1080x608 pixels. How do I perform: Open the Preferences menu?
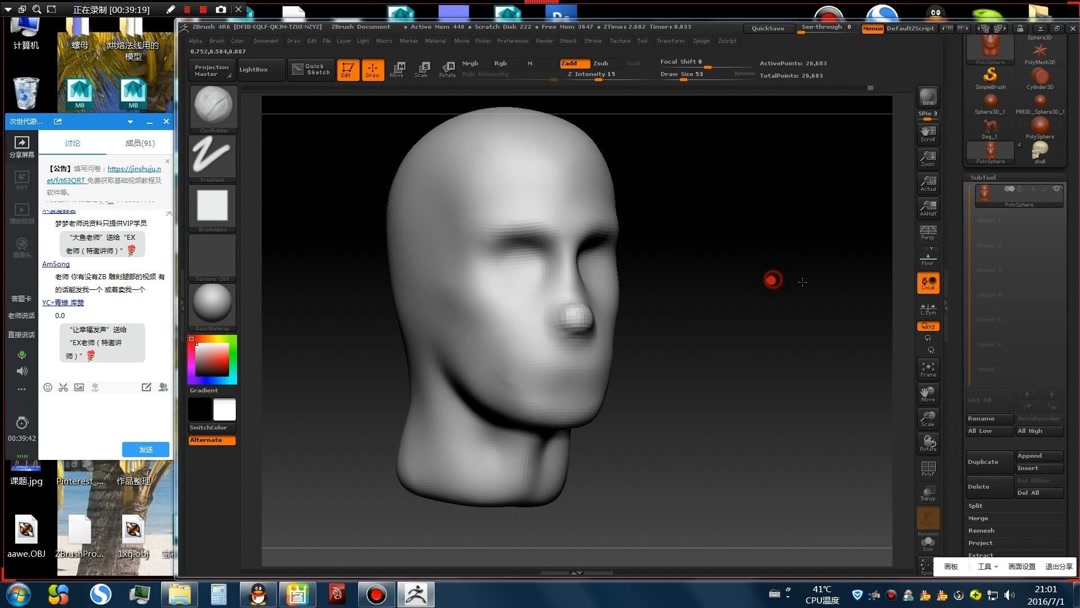[513, 41]
